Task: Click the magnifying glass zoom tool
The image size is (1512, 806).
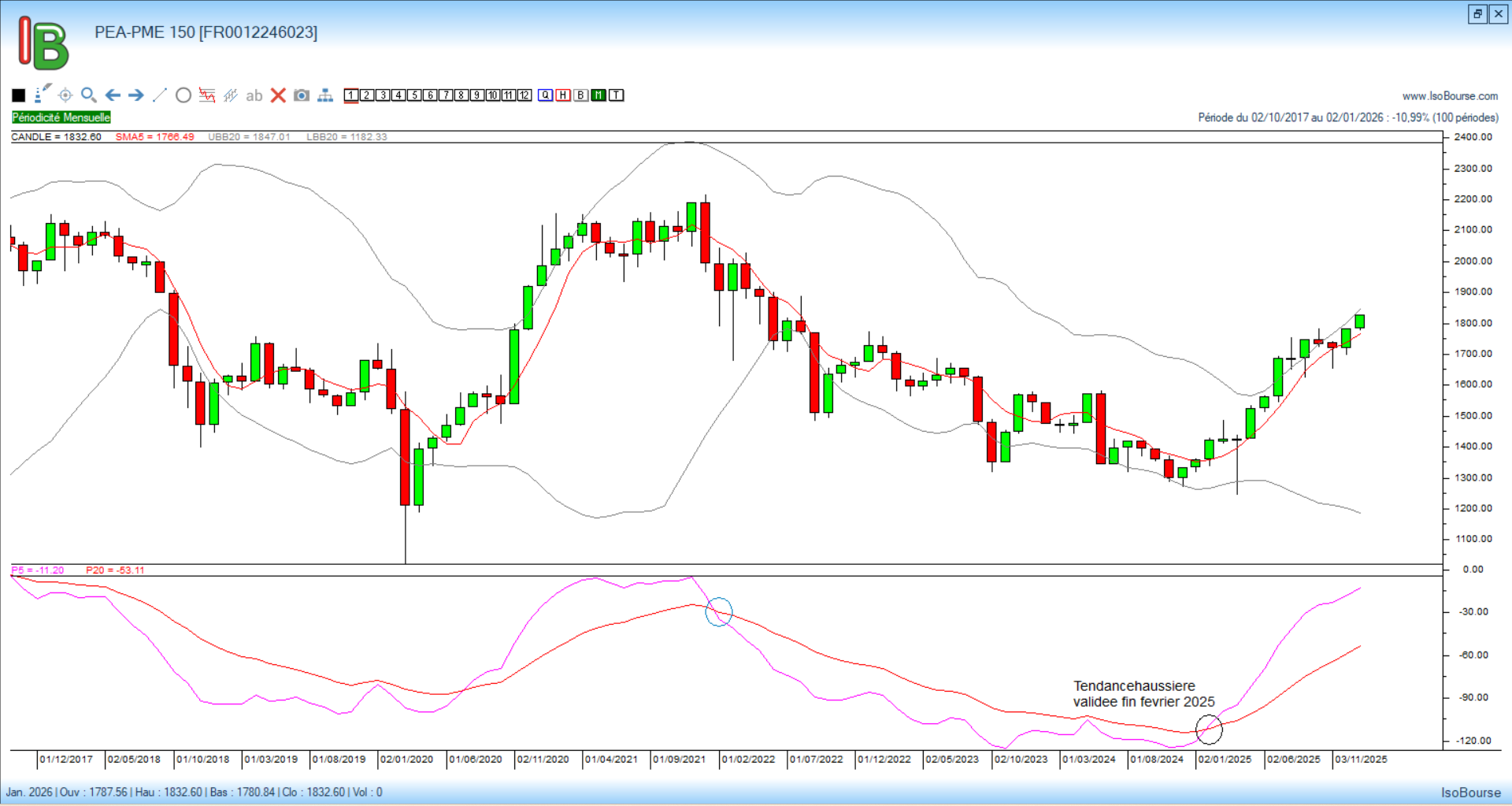Action: [89, 95]
